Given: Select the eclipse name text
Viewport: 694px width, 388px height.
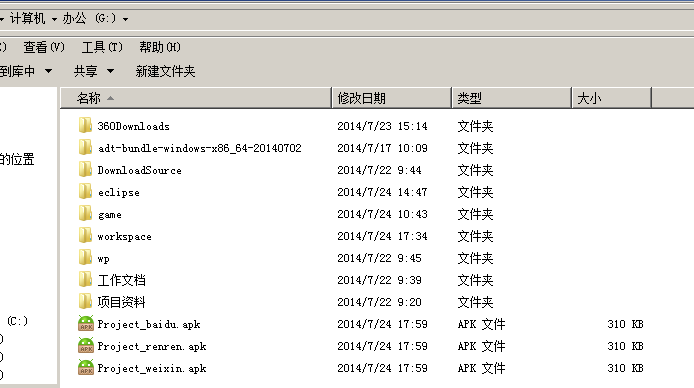Looking at the screenshot, I should point(119,192).
